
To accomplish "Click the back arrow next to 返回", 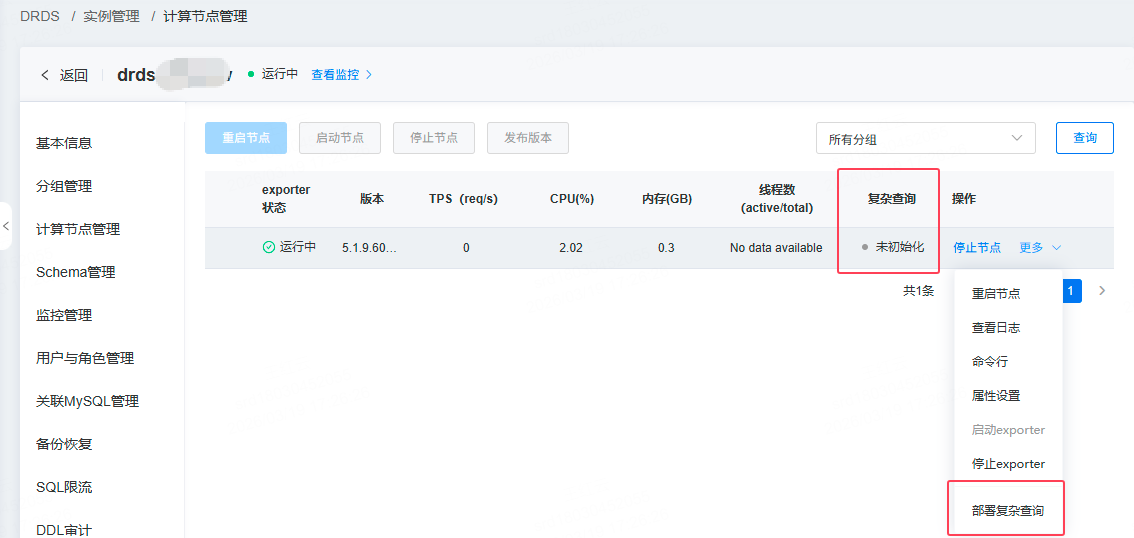I will click(x=45, y=75).
